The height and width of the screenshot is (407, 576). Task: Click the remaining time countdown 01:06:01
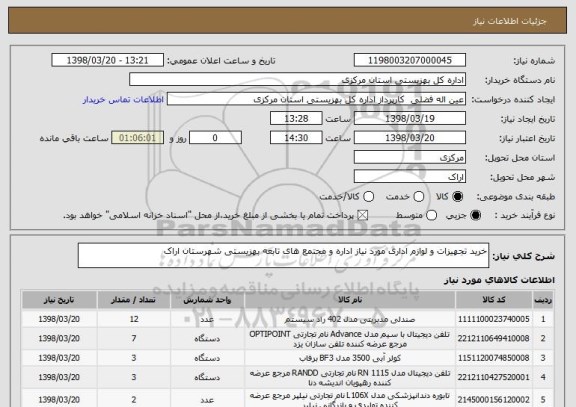pyautogui.click(x=137, y=138)
